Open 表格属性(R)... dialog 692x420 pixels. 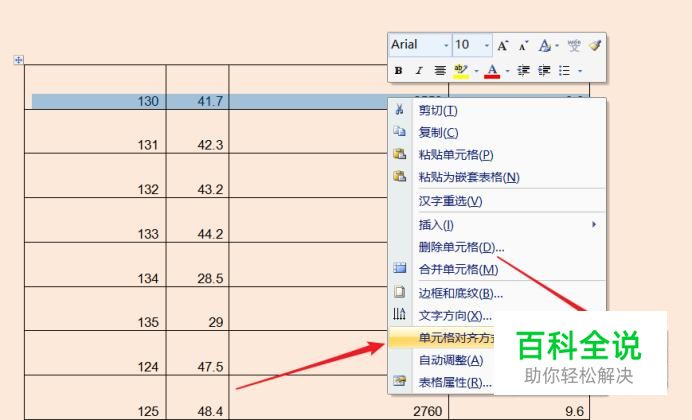[x=441, y=382]
